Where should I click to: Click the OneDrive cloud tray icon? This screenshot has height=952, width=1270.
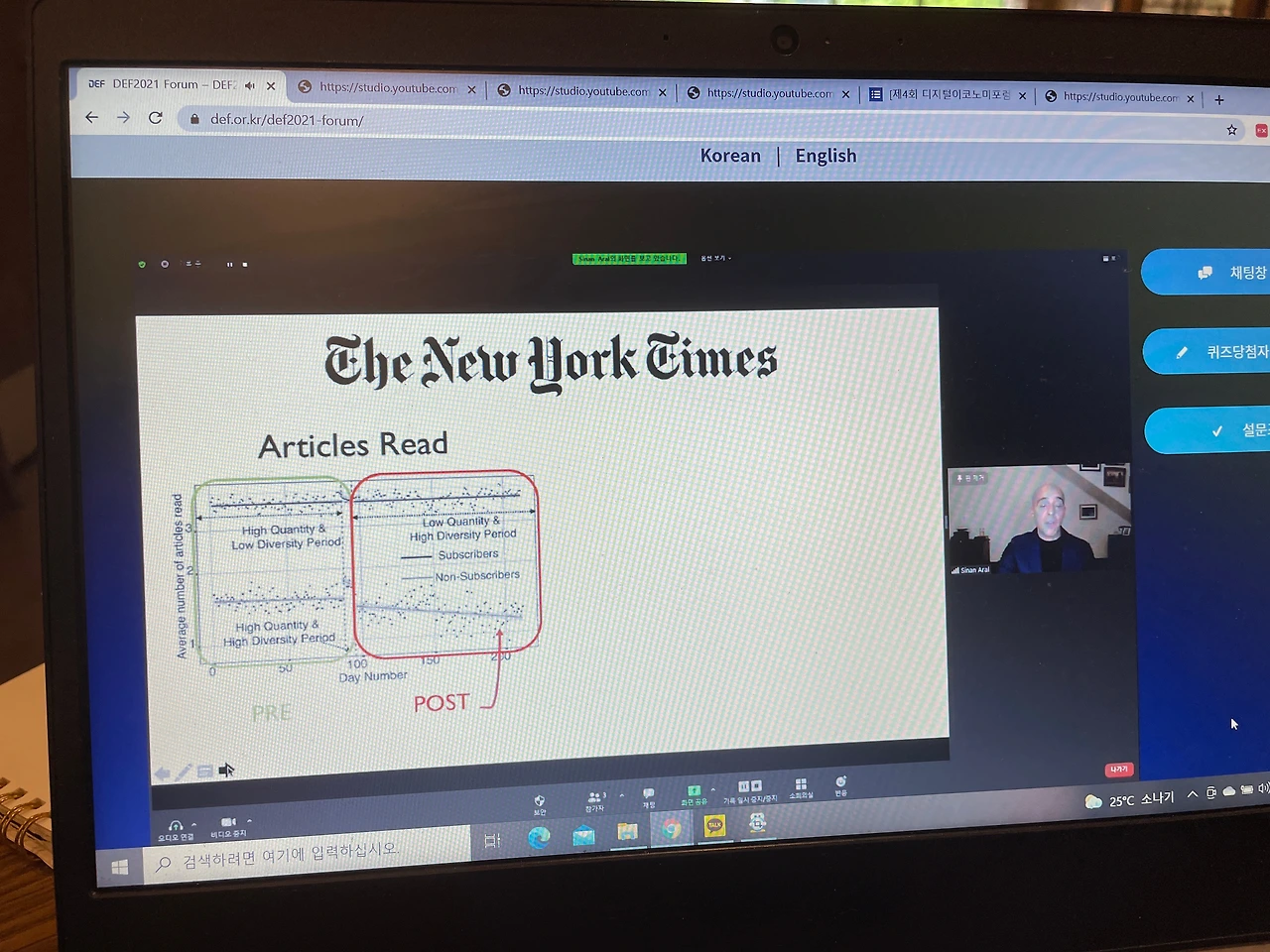1228,791
